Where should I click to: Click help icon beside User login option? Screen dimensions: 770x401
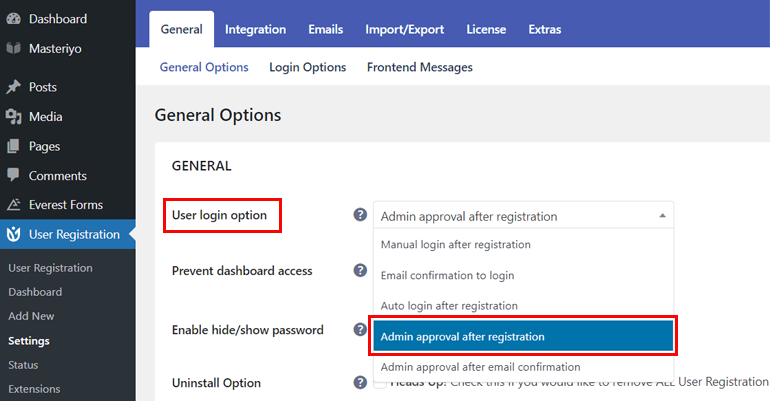click(x=360, y=215)
